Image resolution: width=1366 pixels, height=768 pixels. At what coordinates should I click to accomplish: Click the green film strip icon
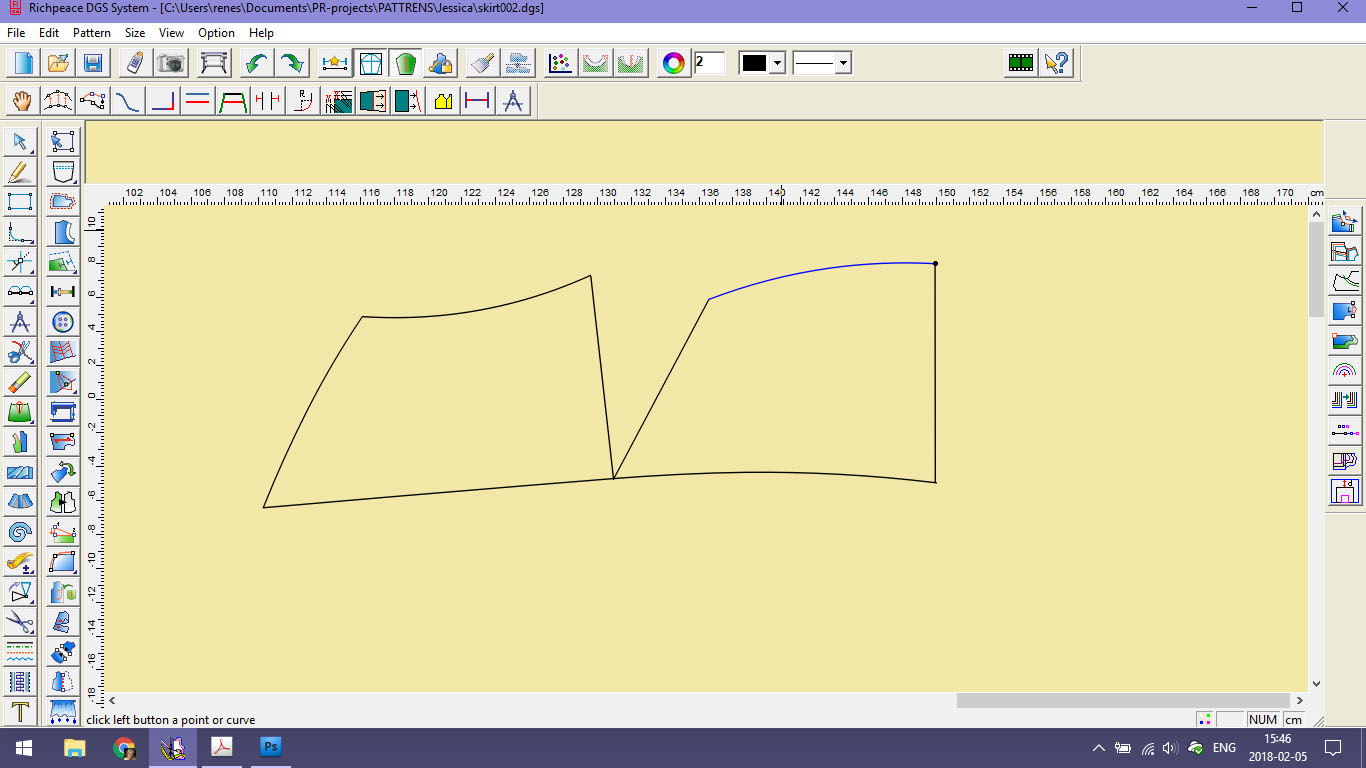[1020, 63]
